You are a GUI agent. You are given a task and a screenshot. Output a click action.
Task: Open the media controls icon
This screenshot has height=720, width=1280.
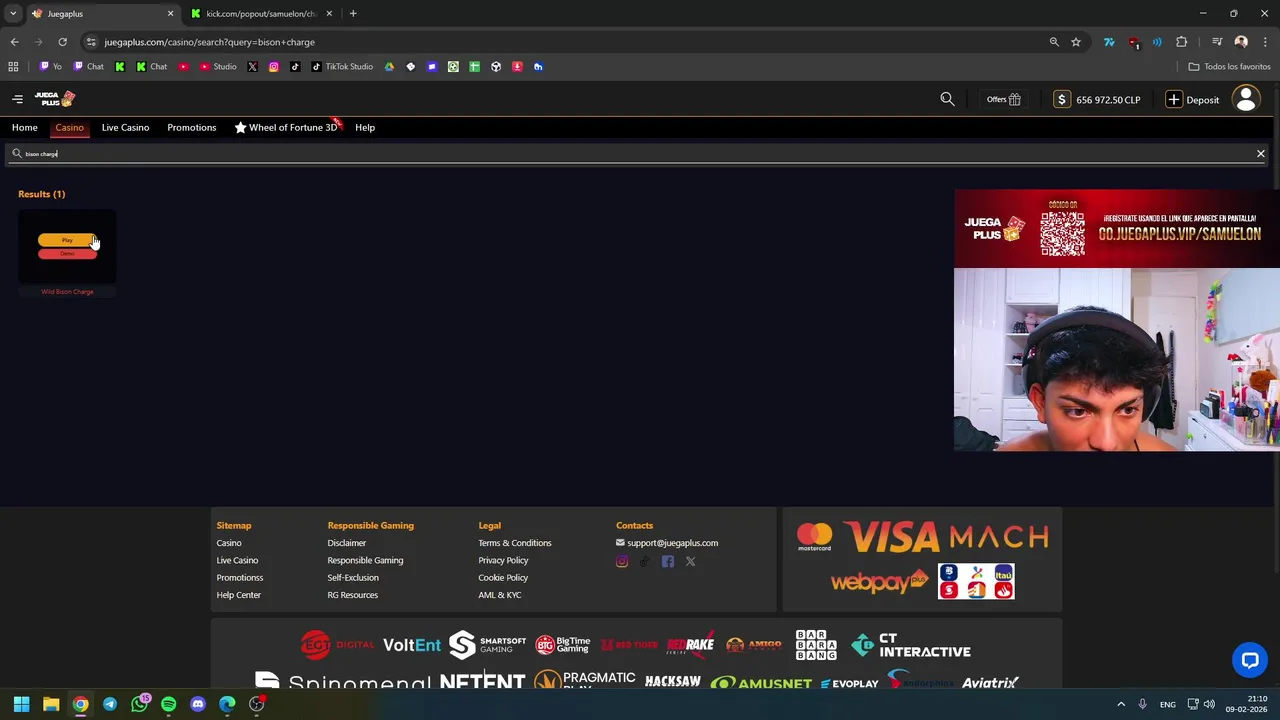pyautogui.click(x=1217, y=42)
